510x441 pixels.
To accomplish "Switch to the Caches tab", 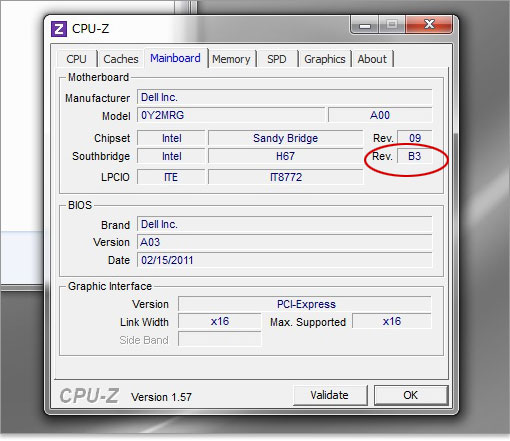I will click(x=121, y=59).
